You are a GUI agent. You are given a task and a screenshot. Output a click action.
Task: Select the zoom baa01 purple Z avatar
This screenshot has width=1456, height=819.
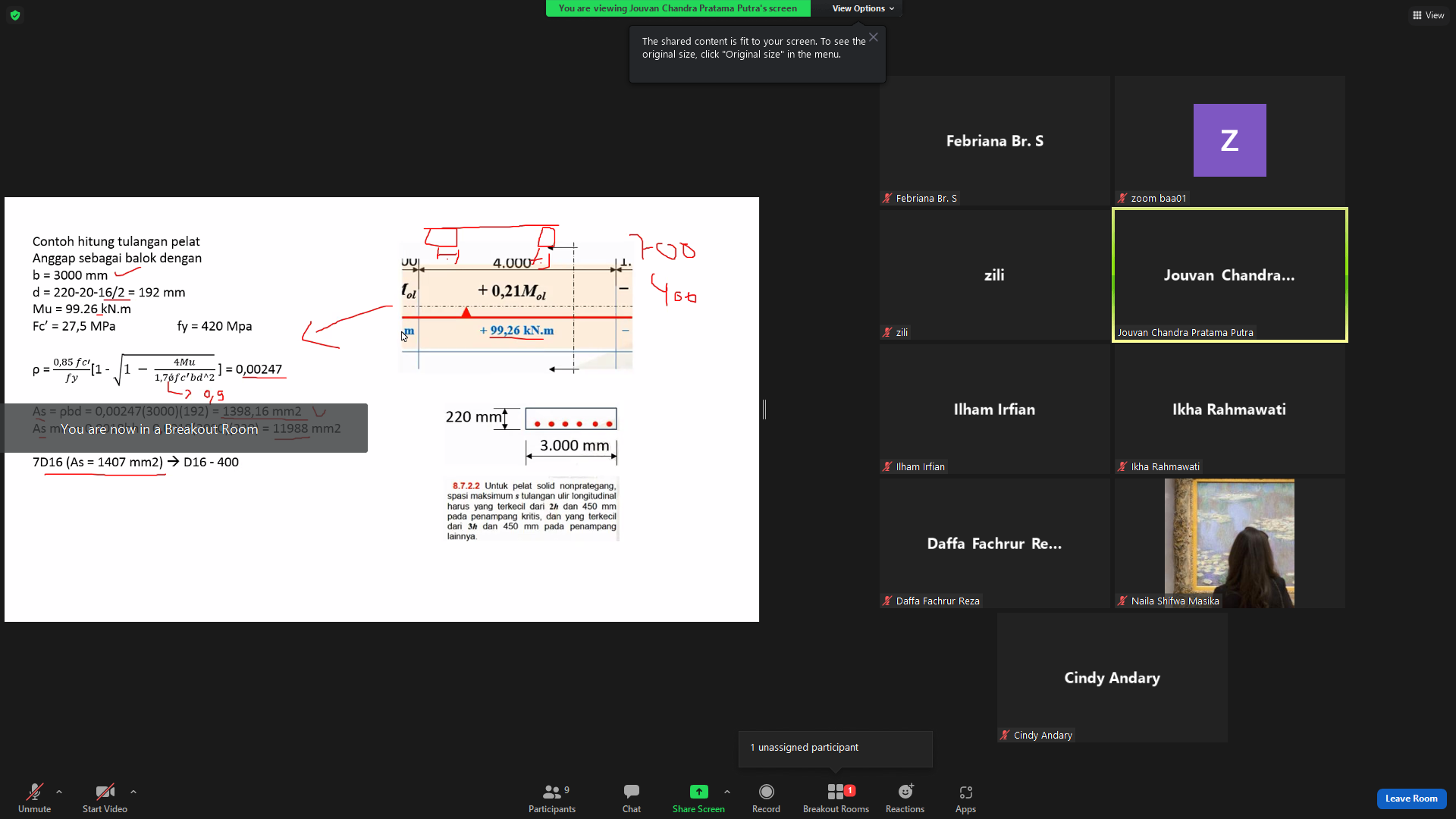tap(1229, 140)
